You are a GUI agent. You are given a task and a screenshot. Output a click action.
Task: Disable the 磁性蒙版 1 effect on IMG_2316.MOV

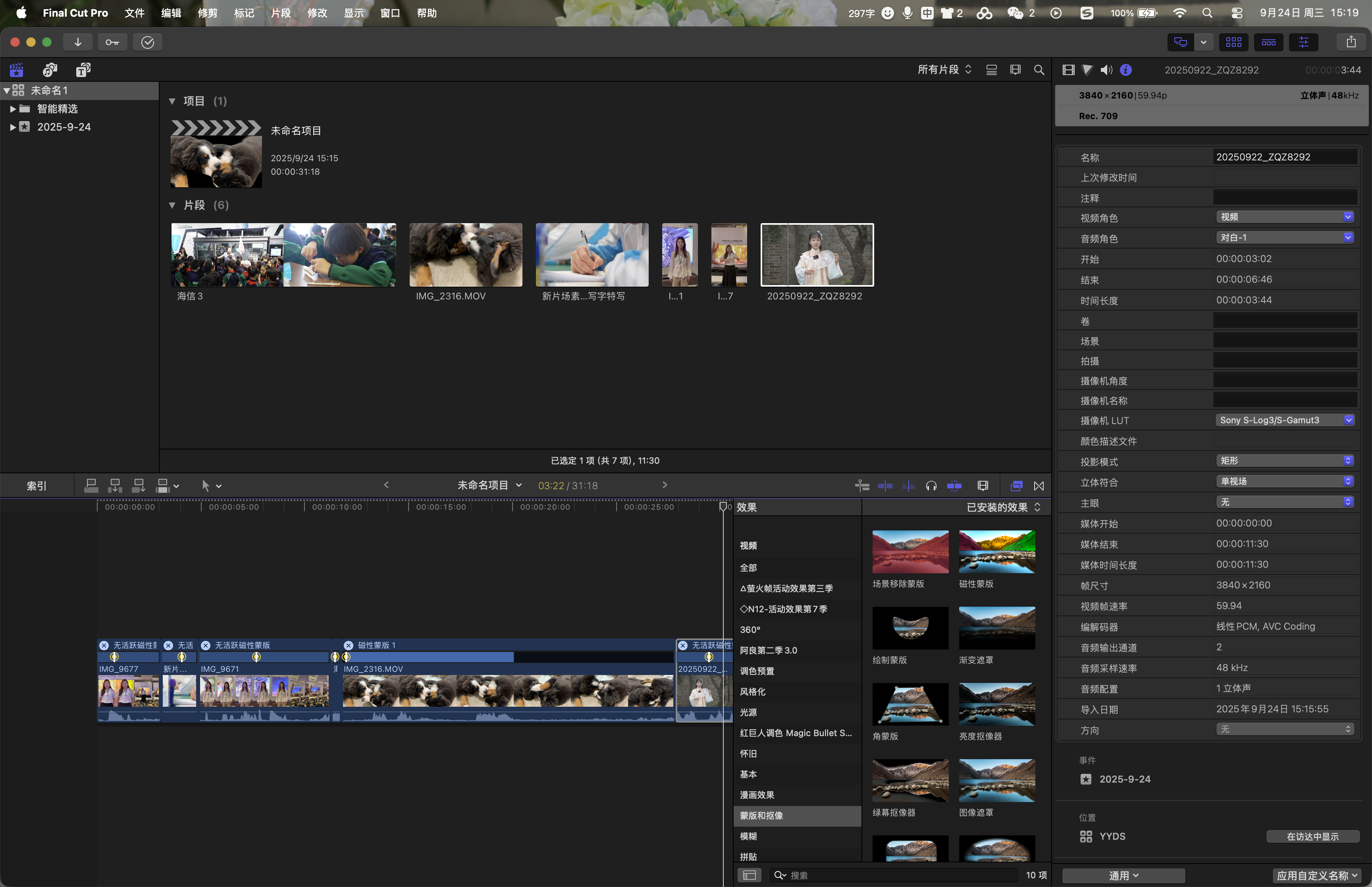348,646
